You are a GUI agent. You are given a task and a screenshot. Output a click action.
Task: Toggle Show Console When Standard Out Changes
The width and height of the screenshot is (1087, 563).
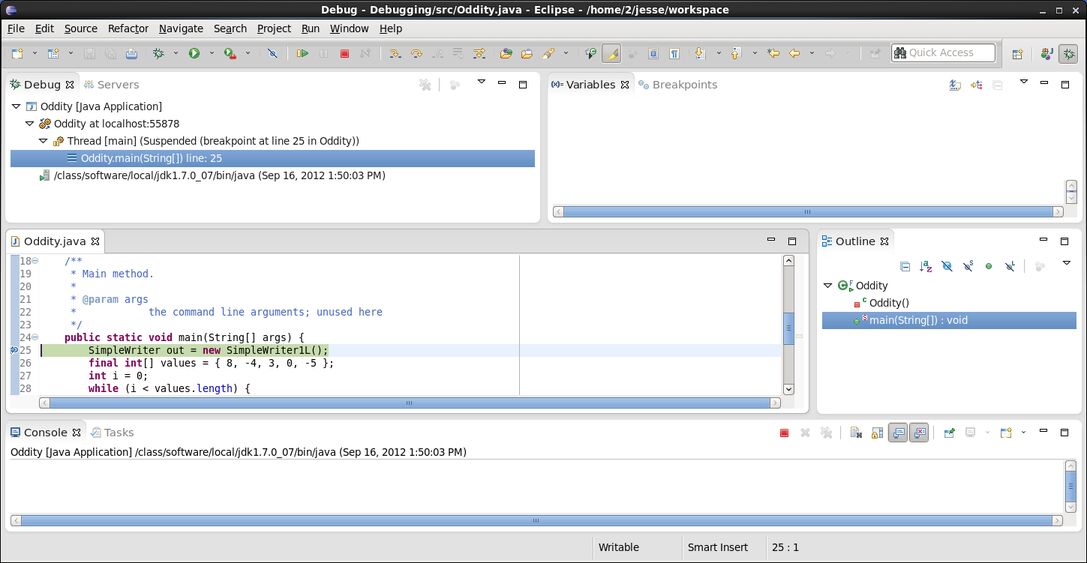(x=898, y=433)
